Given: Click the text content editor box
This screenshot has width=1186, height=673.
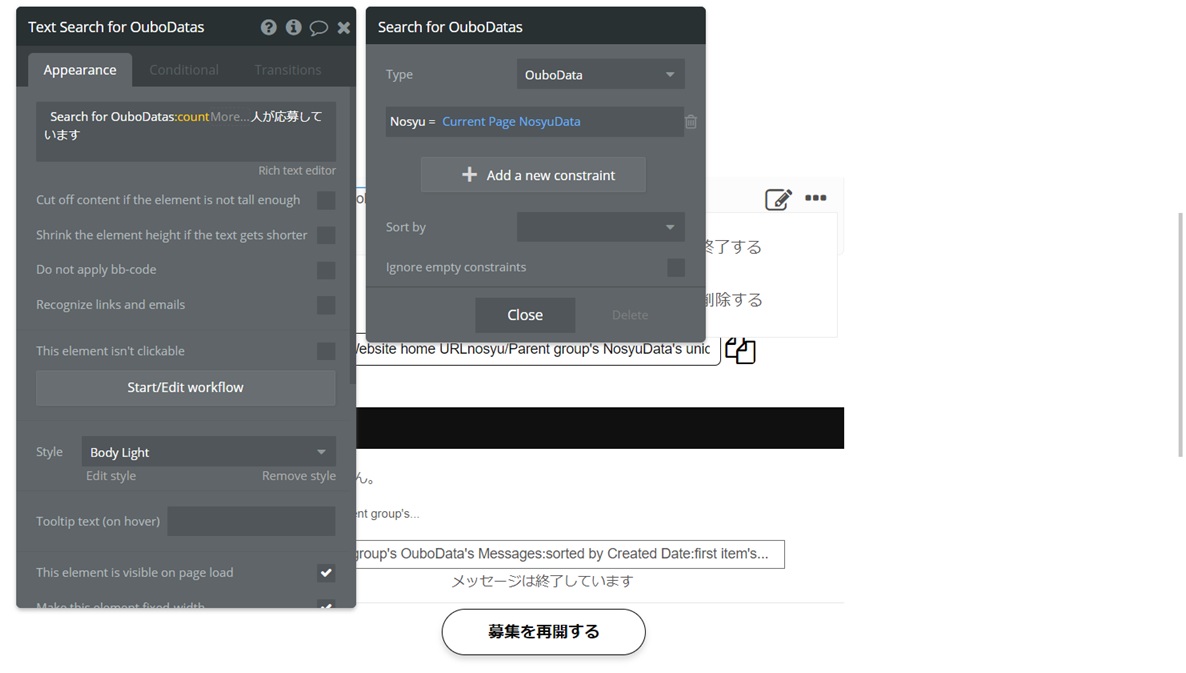Looking at the screenshot, I should (x=185, y=132).
